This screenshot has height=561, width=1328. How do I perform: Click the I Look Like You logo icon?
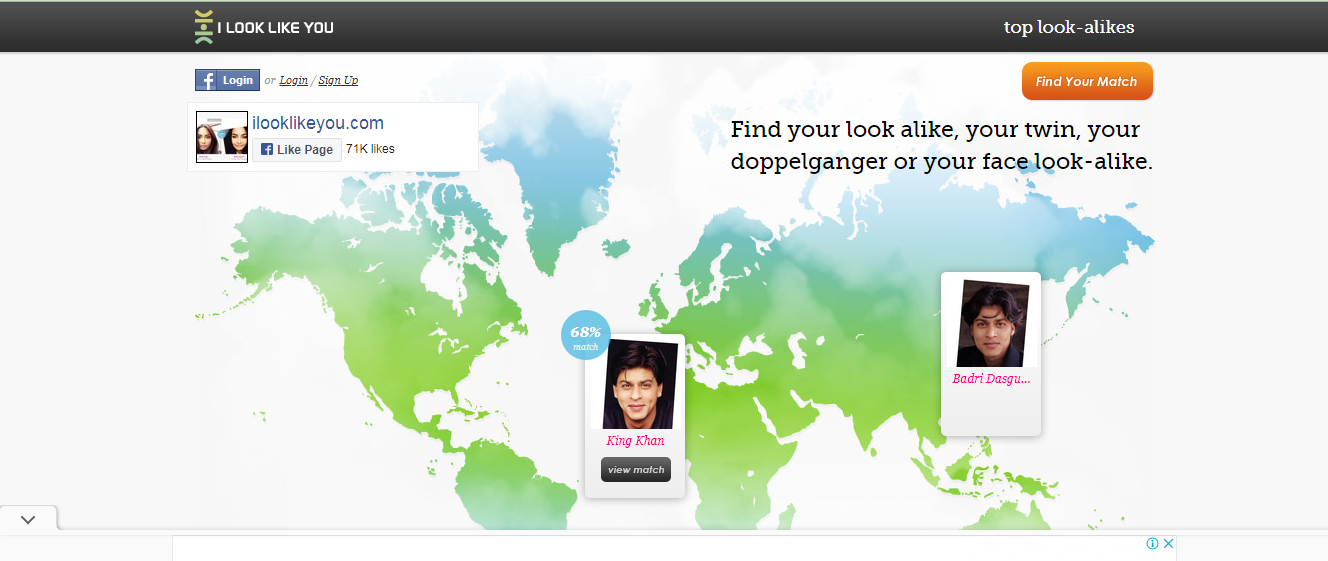(x=204, y=27)
